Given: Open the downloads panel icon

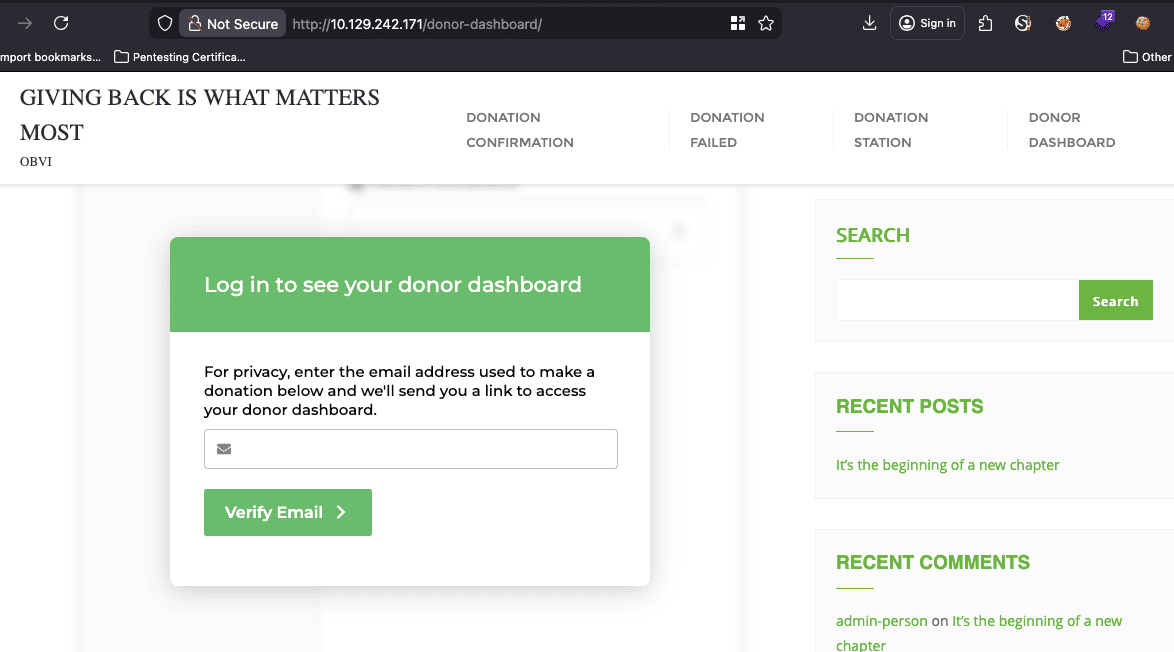Looking at the screenshot, I should (869, 23).
